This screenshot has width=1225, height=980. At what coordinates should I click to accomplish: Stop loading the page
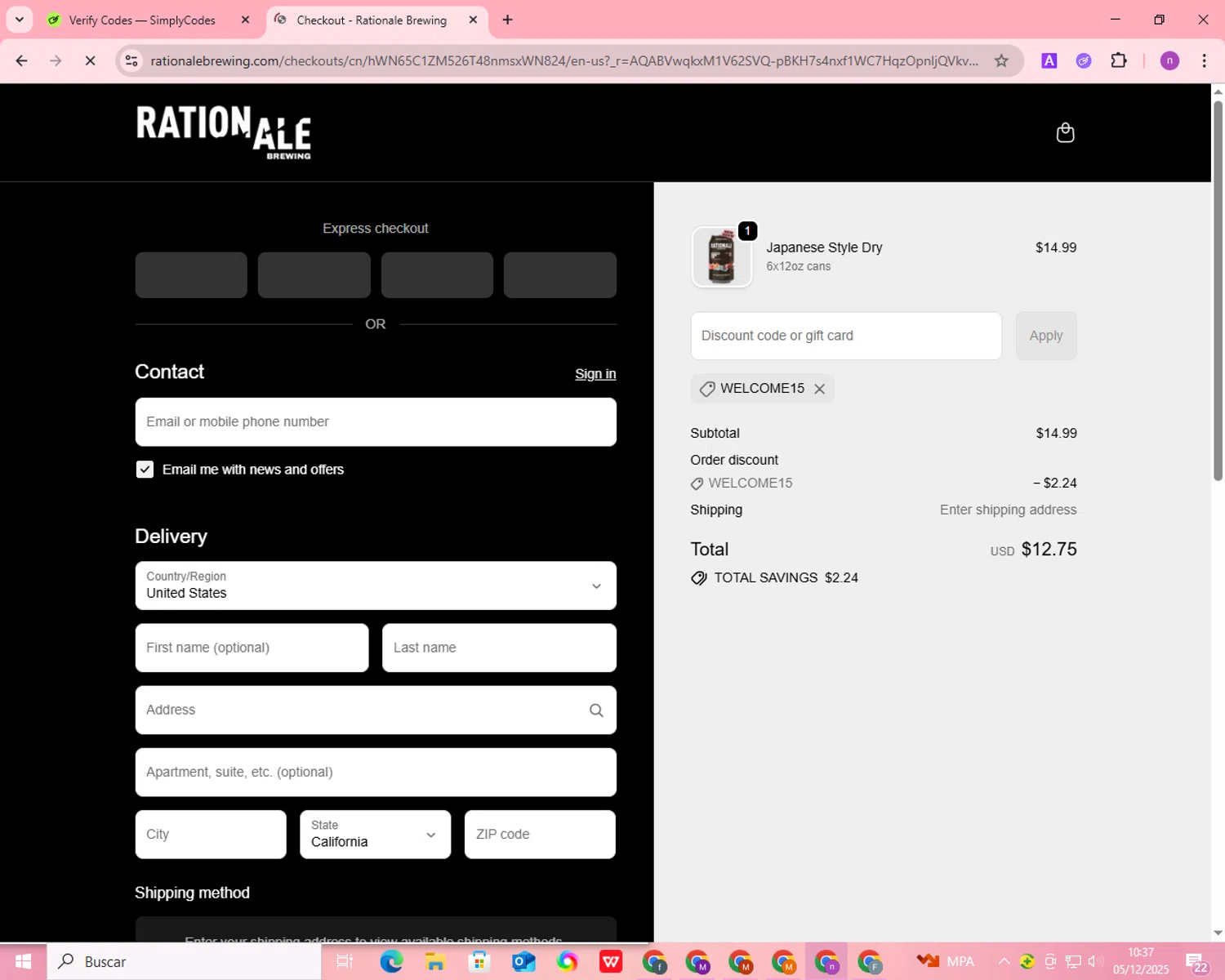(x=90, y=60)
